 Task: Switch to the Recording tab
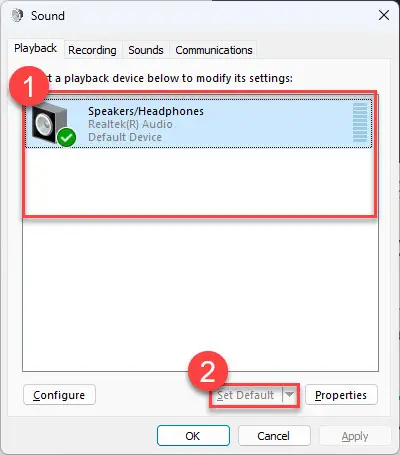pos(92,50)
